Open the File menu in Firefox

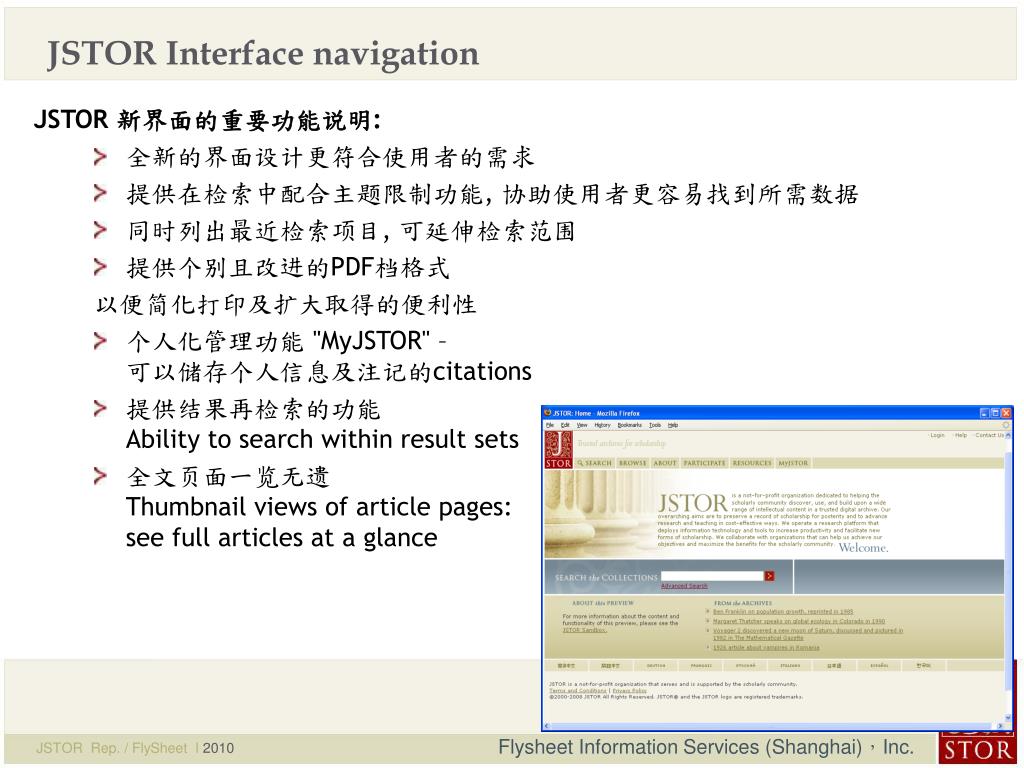549,425
